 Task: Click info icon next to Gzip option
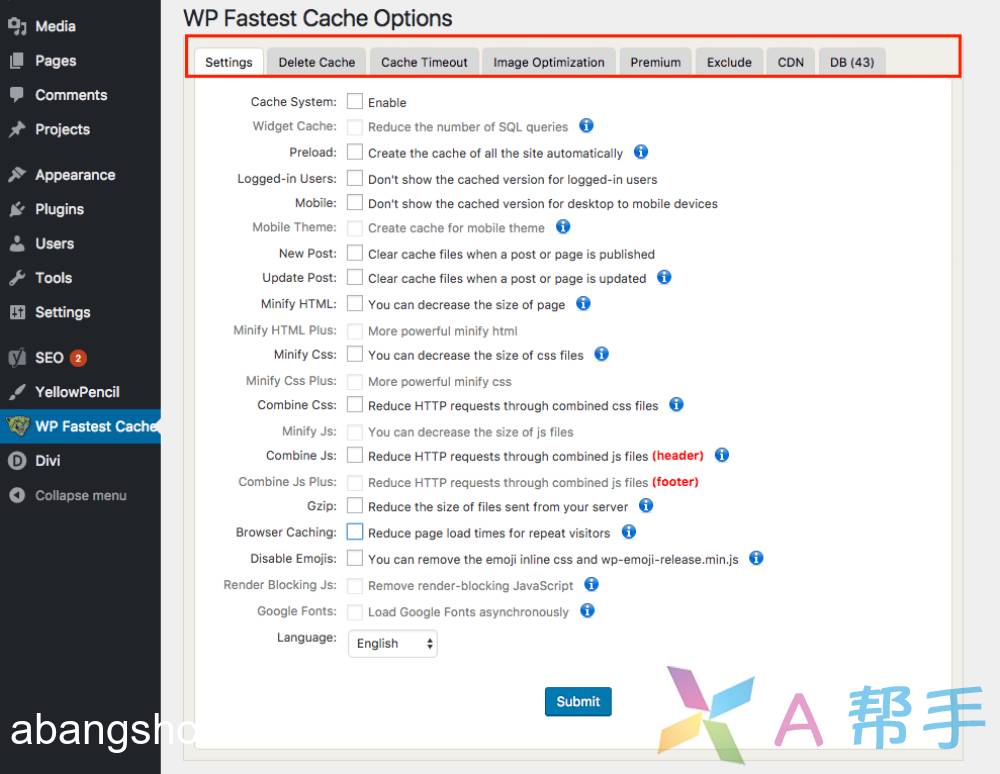pos(646,506)
